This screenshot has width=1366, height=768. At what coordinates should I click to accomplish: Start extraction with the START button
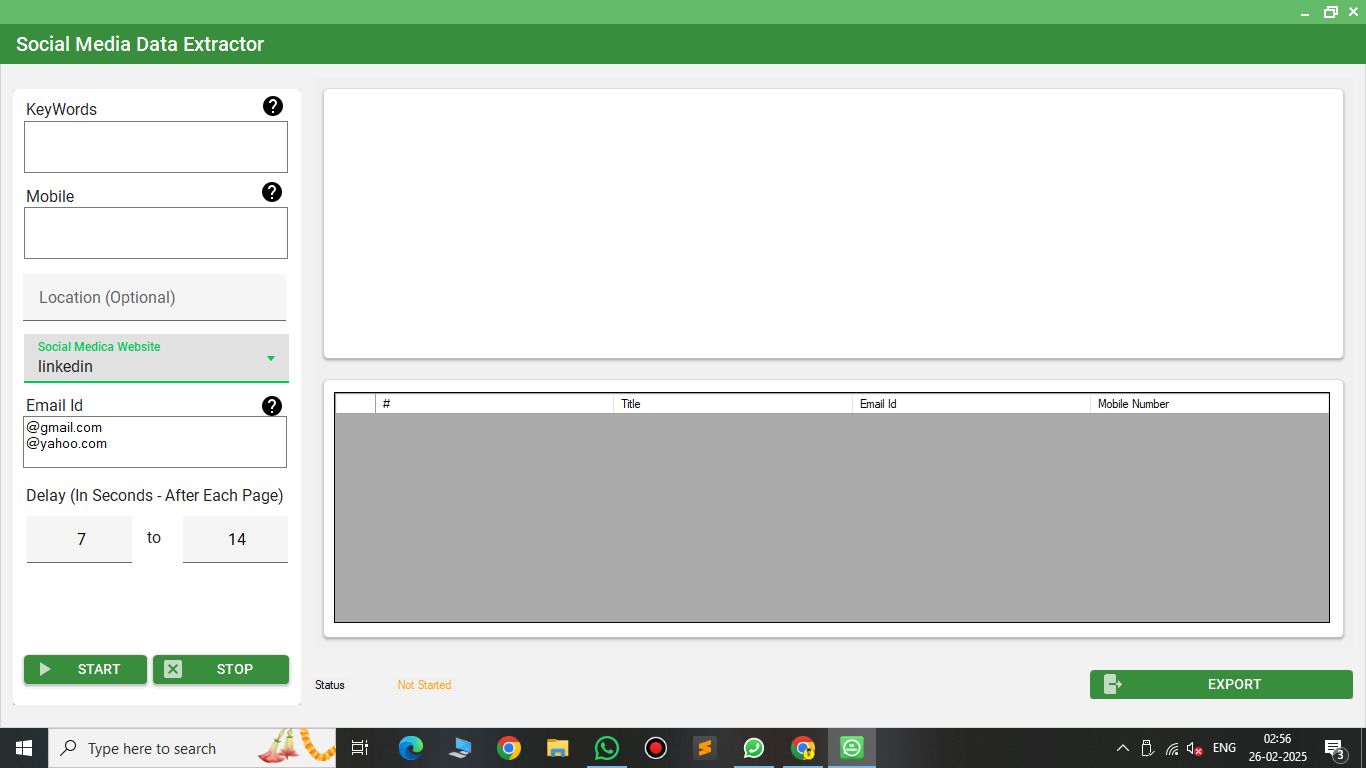85,670
